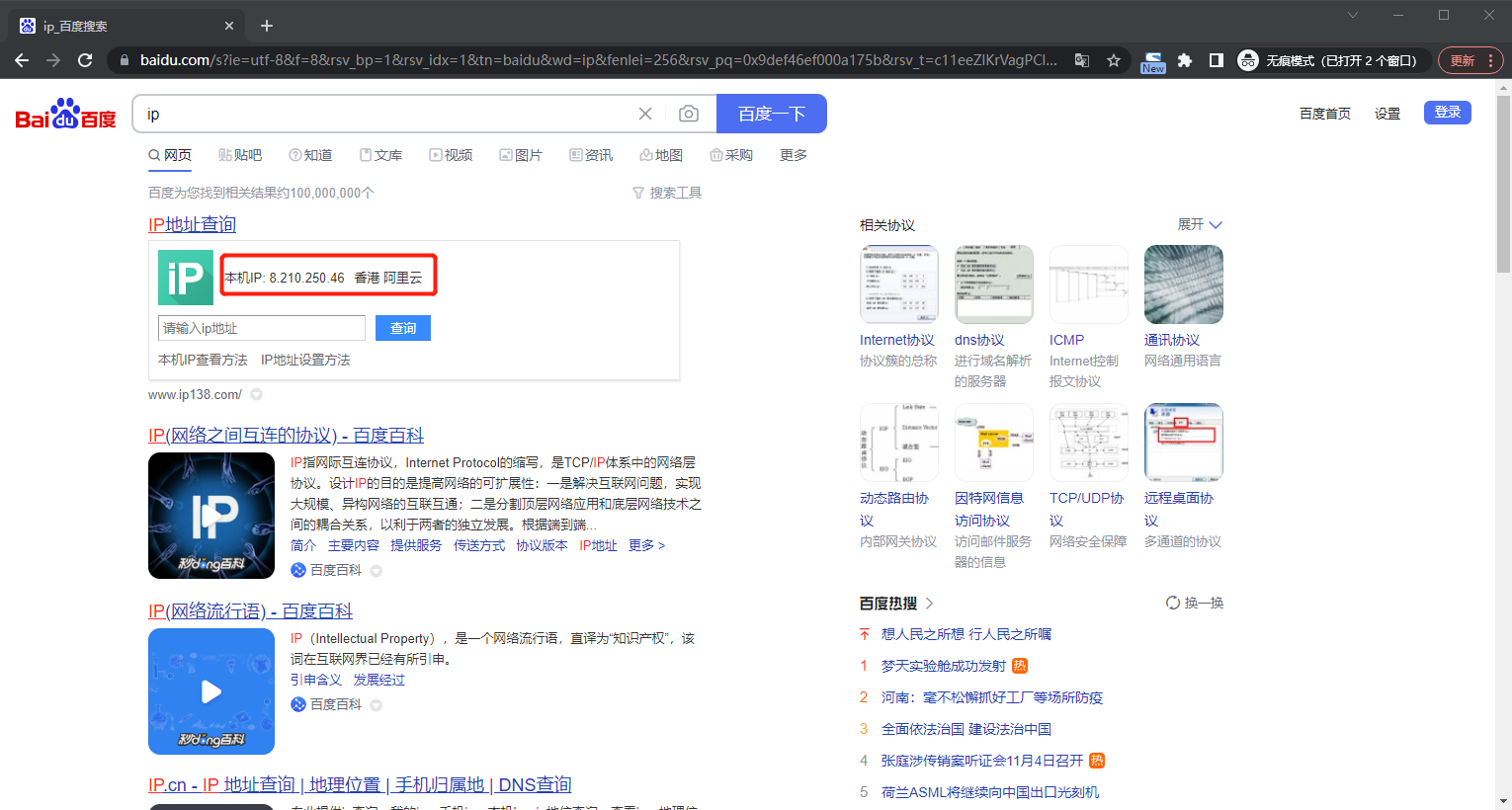Switch to 地图 tab
Image resolution: width=1512 pixels, height=810 pixels.
661,155
